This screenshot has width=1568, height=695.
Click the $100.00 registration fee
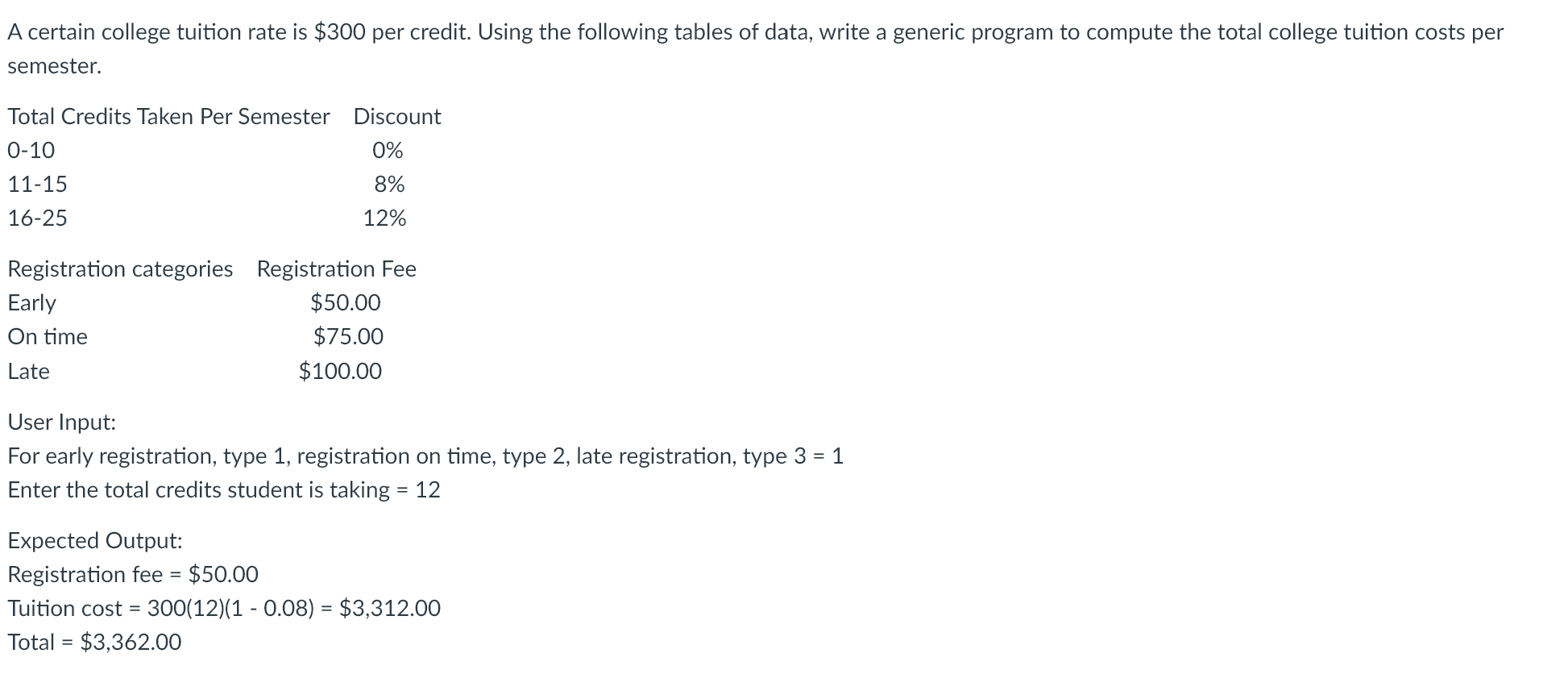pyautogui.click(x=340, y=371)
